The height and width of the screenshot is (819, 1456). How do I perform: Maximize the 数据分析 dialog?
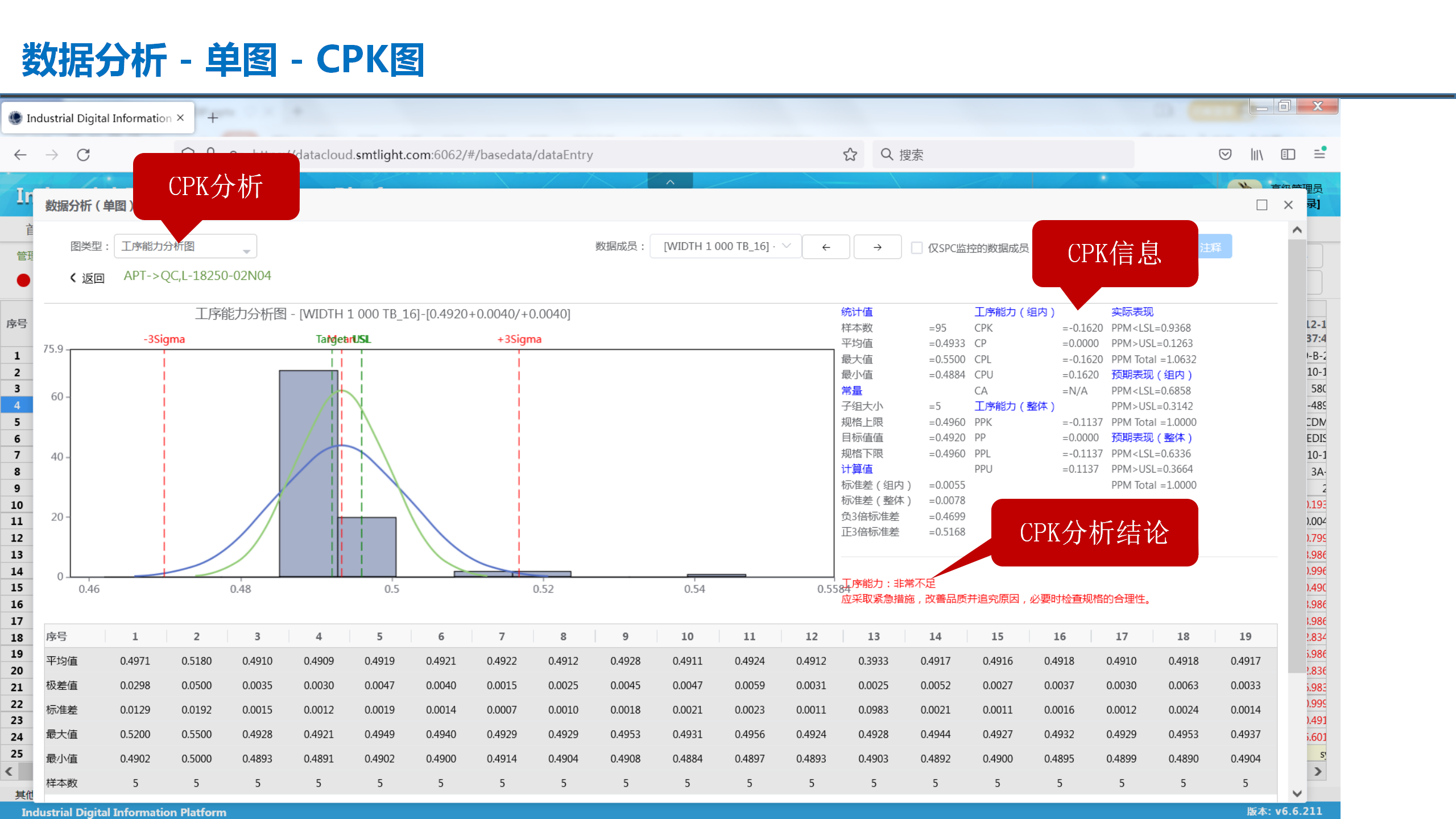point(1261,205)
